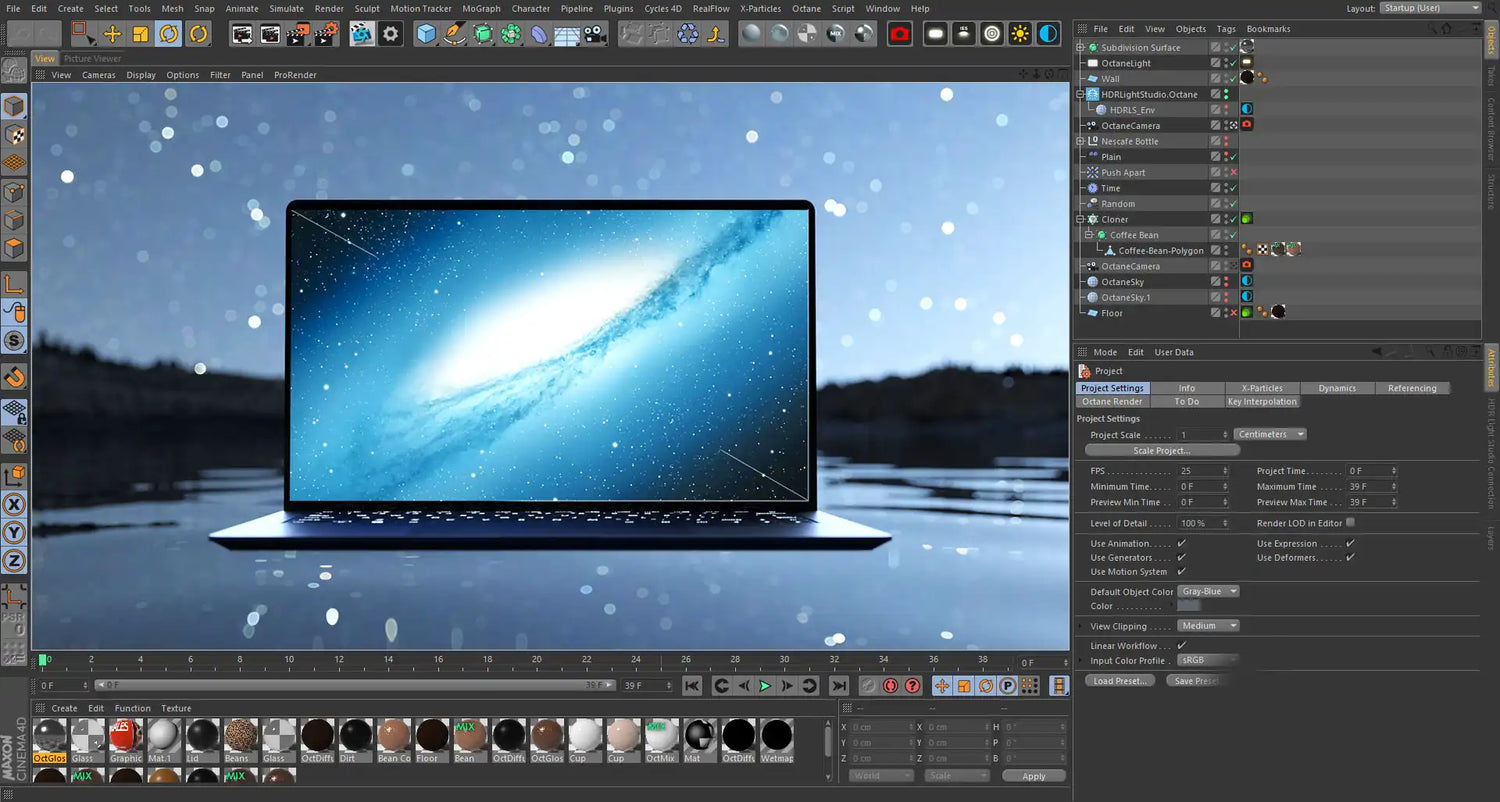Enable the snap S icon in left palette
Image resolution: width=1500 pixels, height=802 pixels.
[14, 341]
